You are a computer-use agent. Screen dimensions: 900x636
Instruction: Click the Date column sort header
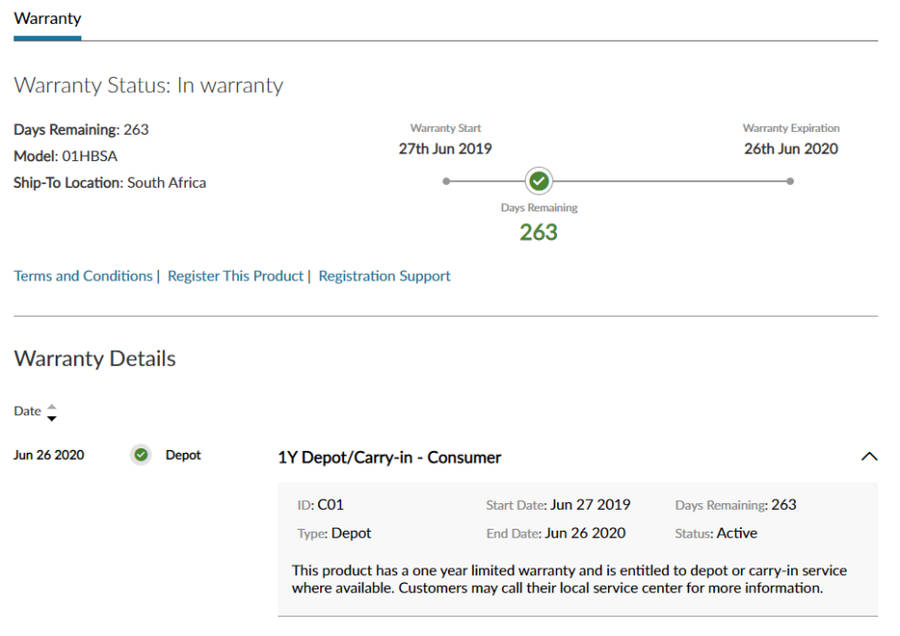pyautogui.click(x=28, y=411)
